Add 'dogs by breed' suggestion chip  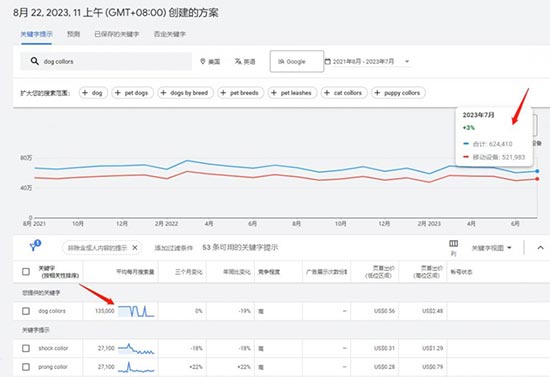[x=185, y=93]
